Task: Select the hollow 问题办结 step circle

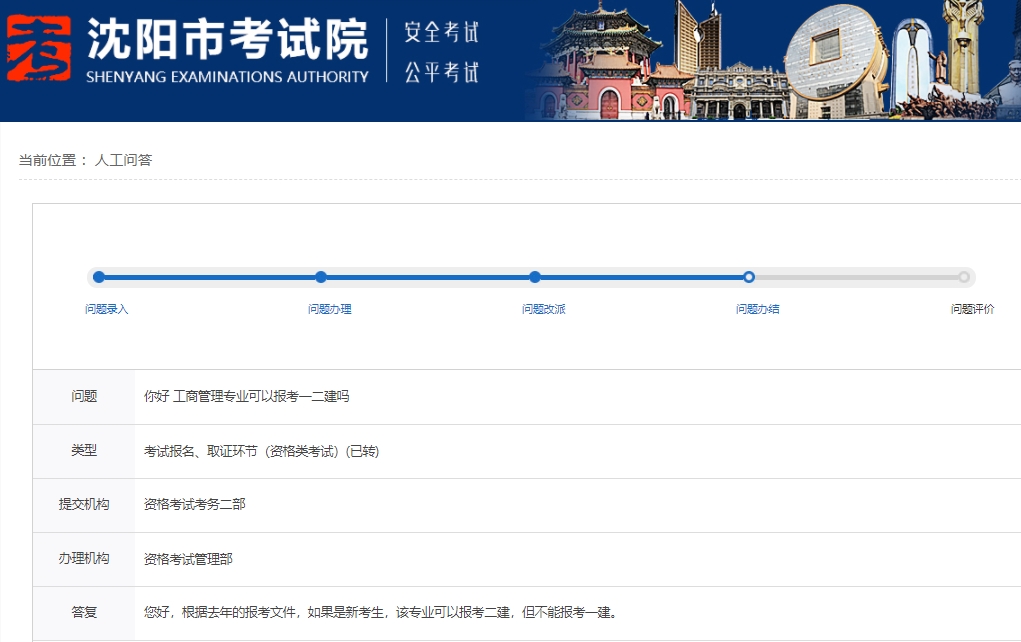Action: click(x=749, y=277)
